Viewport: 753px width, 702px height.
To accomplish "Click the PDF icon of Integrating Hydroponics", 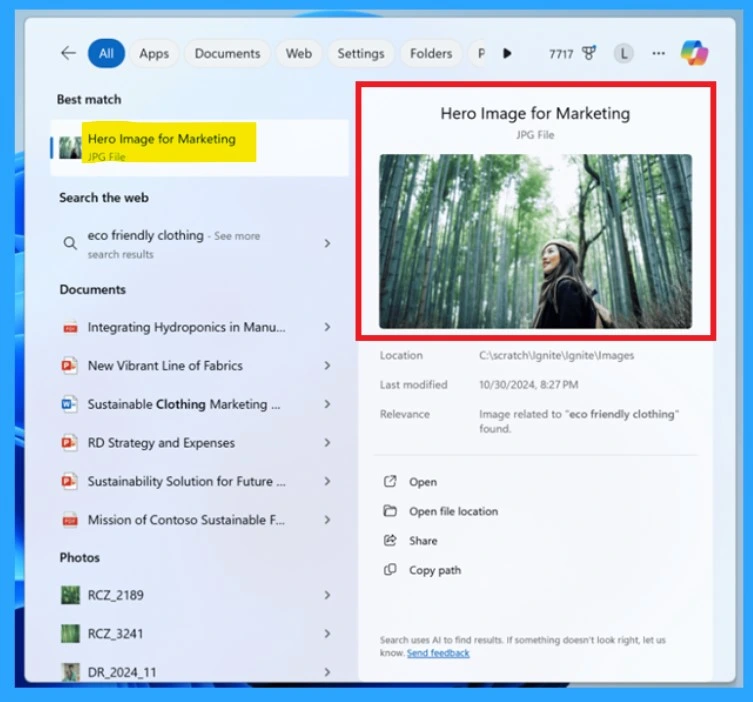I will 70,327.
